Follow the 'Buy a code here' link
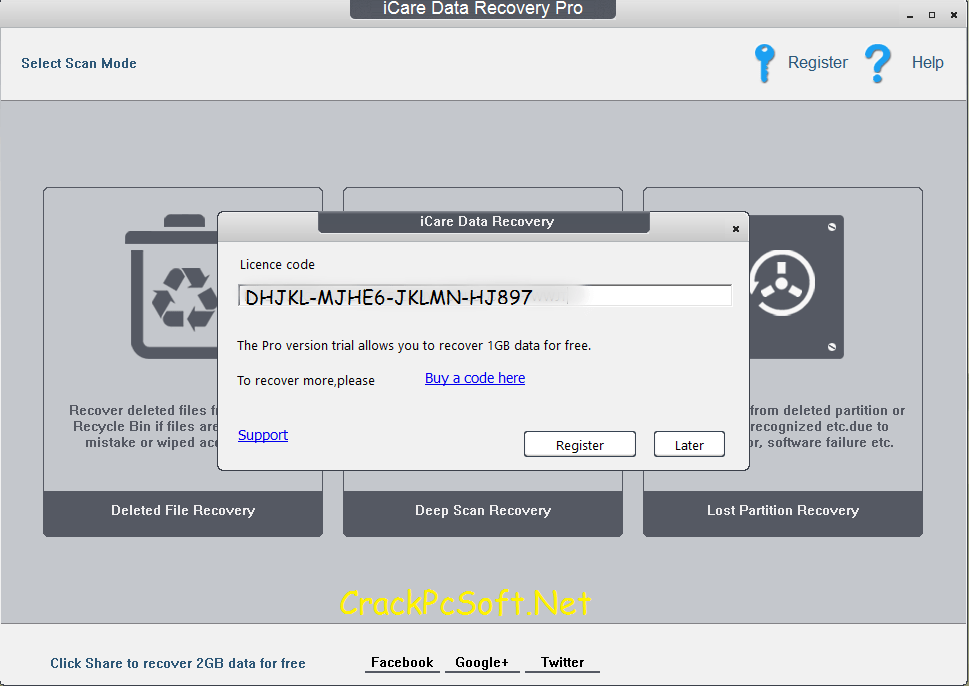The height and width of the screenshot is (686, 969). (475, 378)
